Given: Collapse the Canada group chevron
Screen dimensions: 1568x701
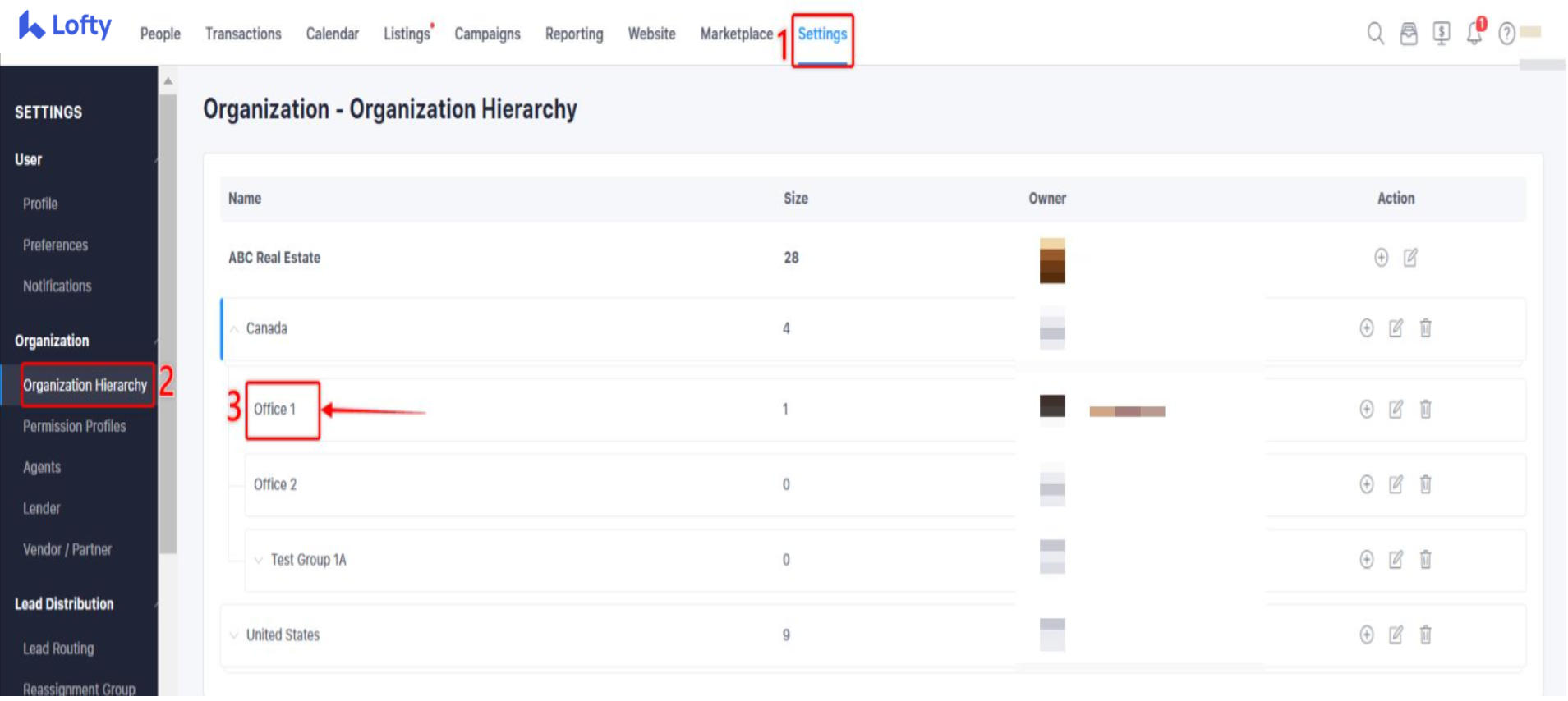Looking at the screenshot, I should click(234, 329).
